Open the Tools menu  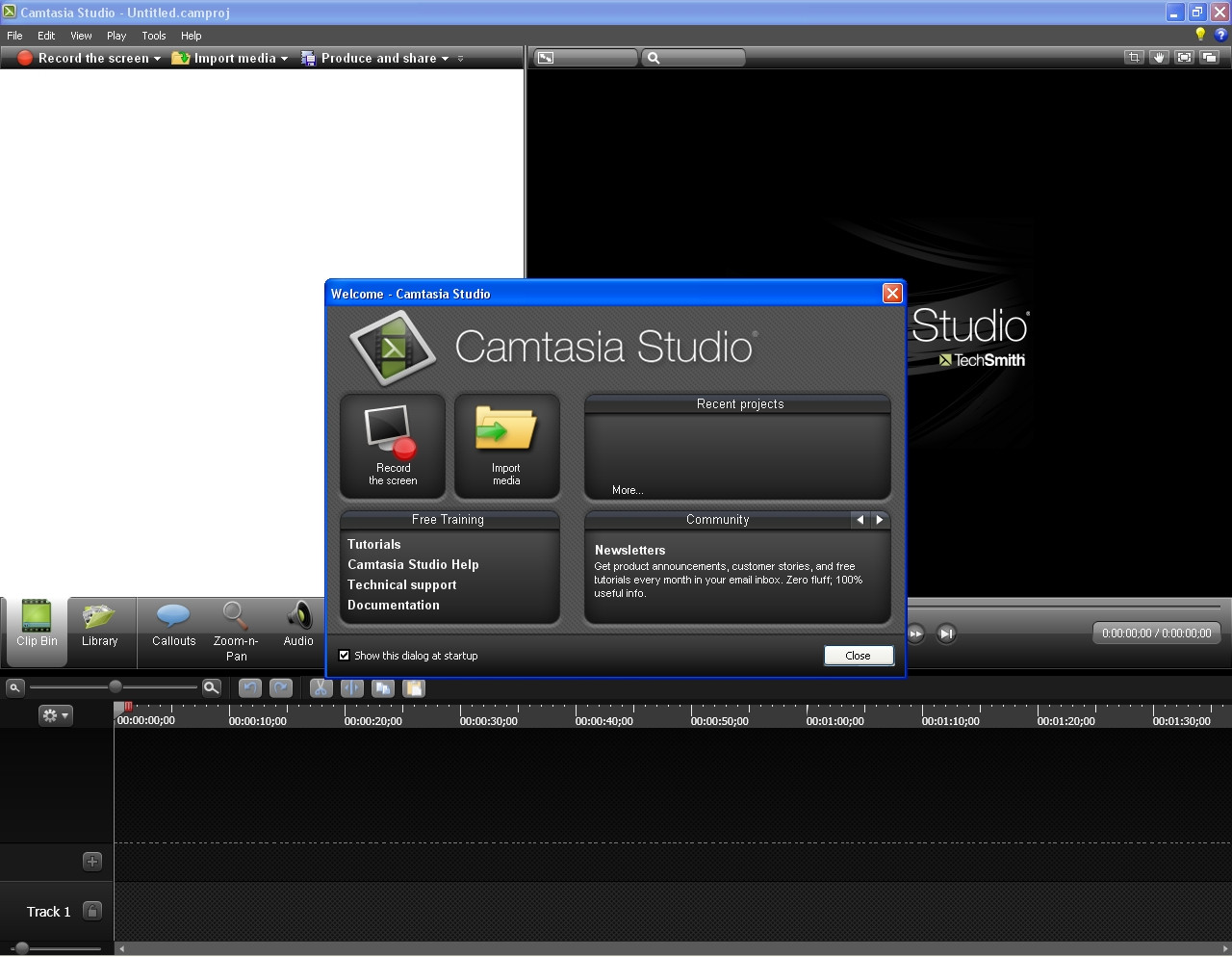click(x=154, y=36)
